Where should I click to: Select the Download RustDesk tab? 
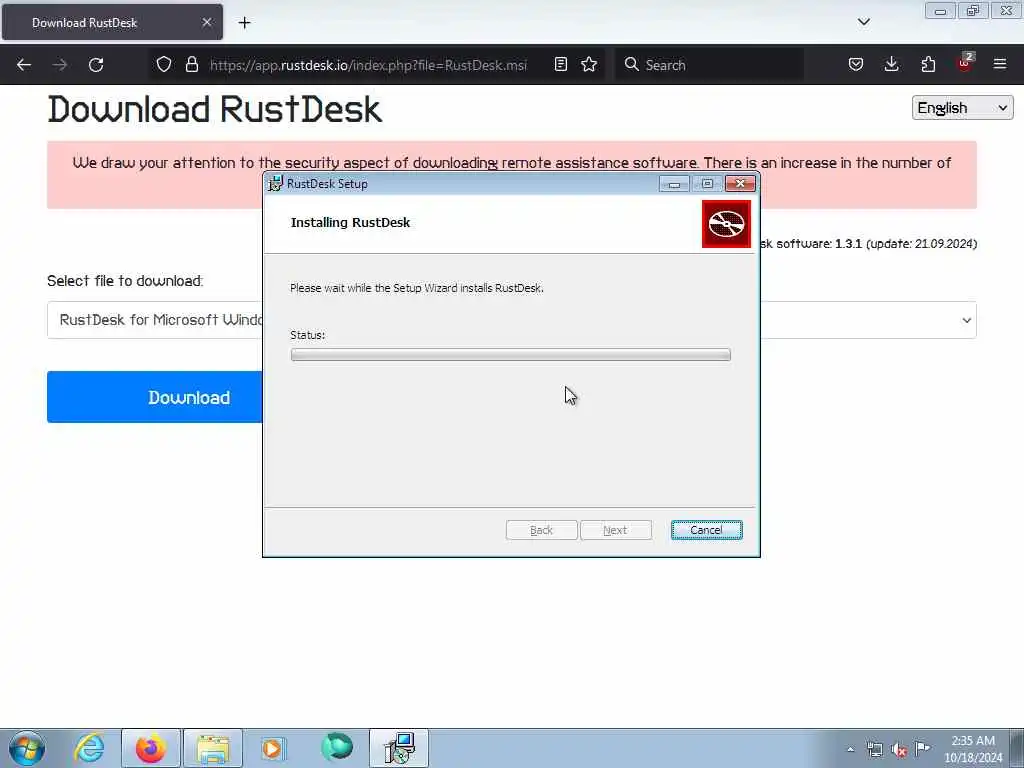coord(112,22)
